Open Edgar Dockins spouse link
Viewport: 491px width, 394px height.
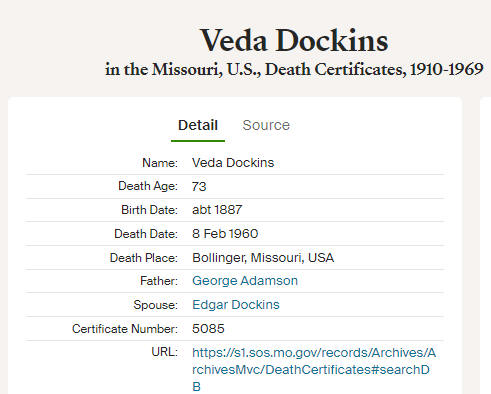(236, 305)
